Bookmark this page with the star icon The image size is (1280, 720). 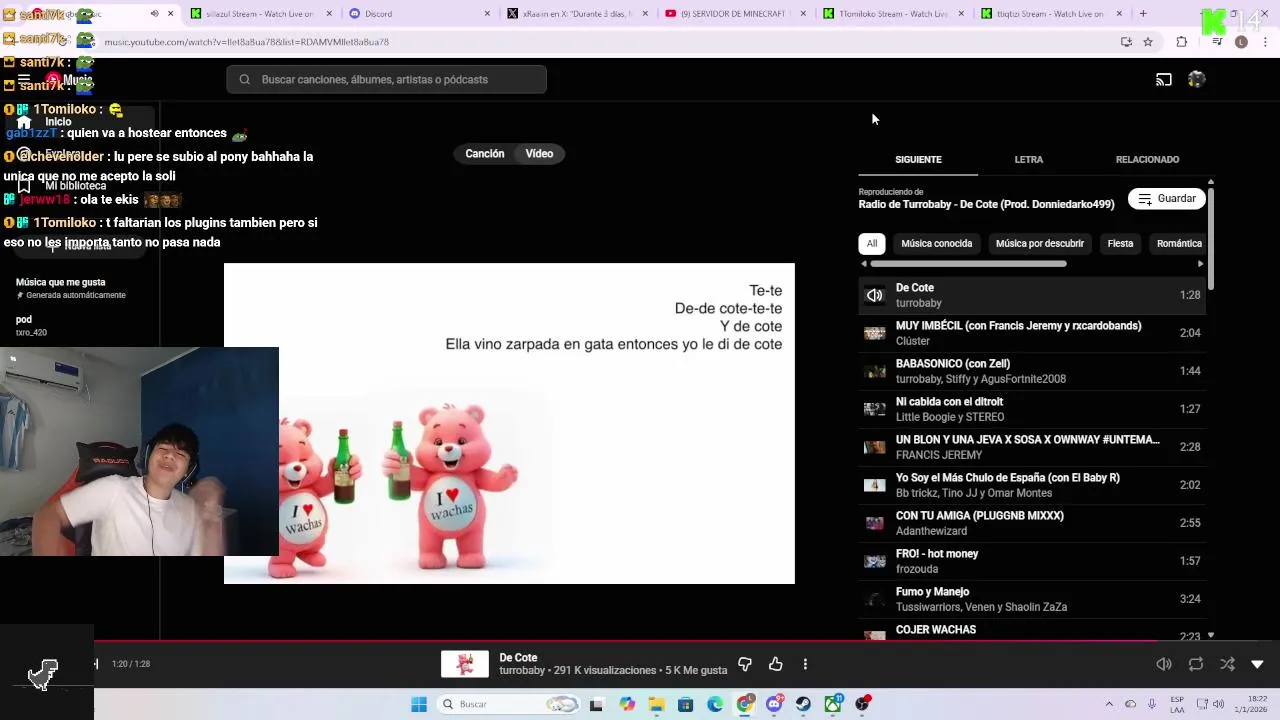pos(1148,42)
